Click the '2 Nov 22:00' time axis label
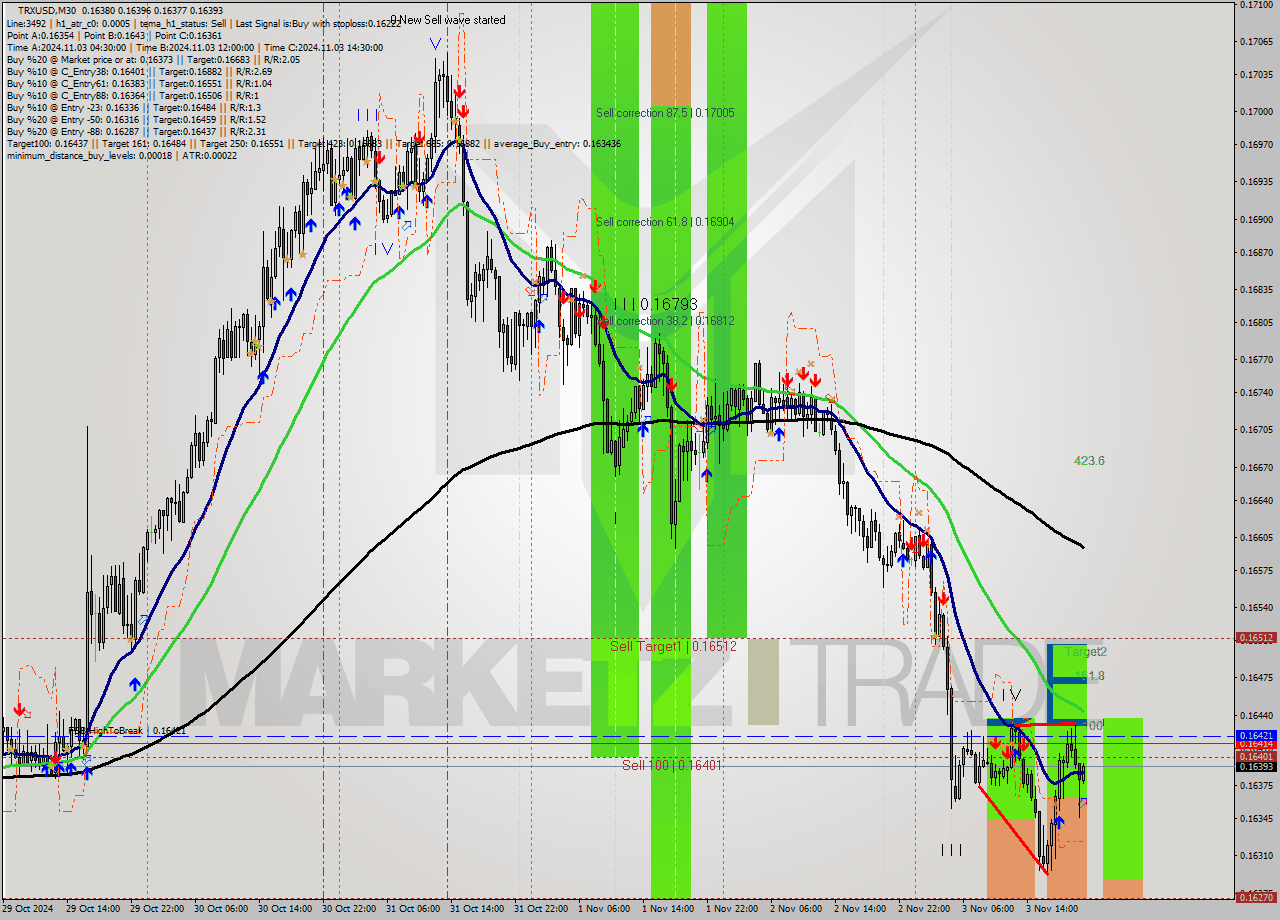Screen dimensions: 1280x920 tap(924, 910)
